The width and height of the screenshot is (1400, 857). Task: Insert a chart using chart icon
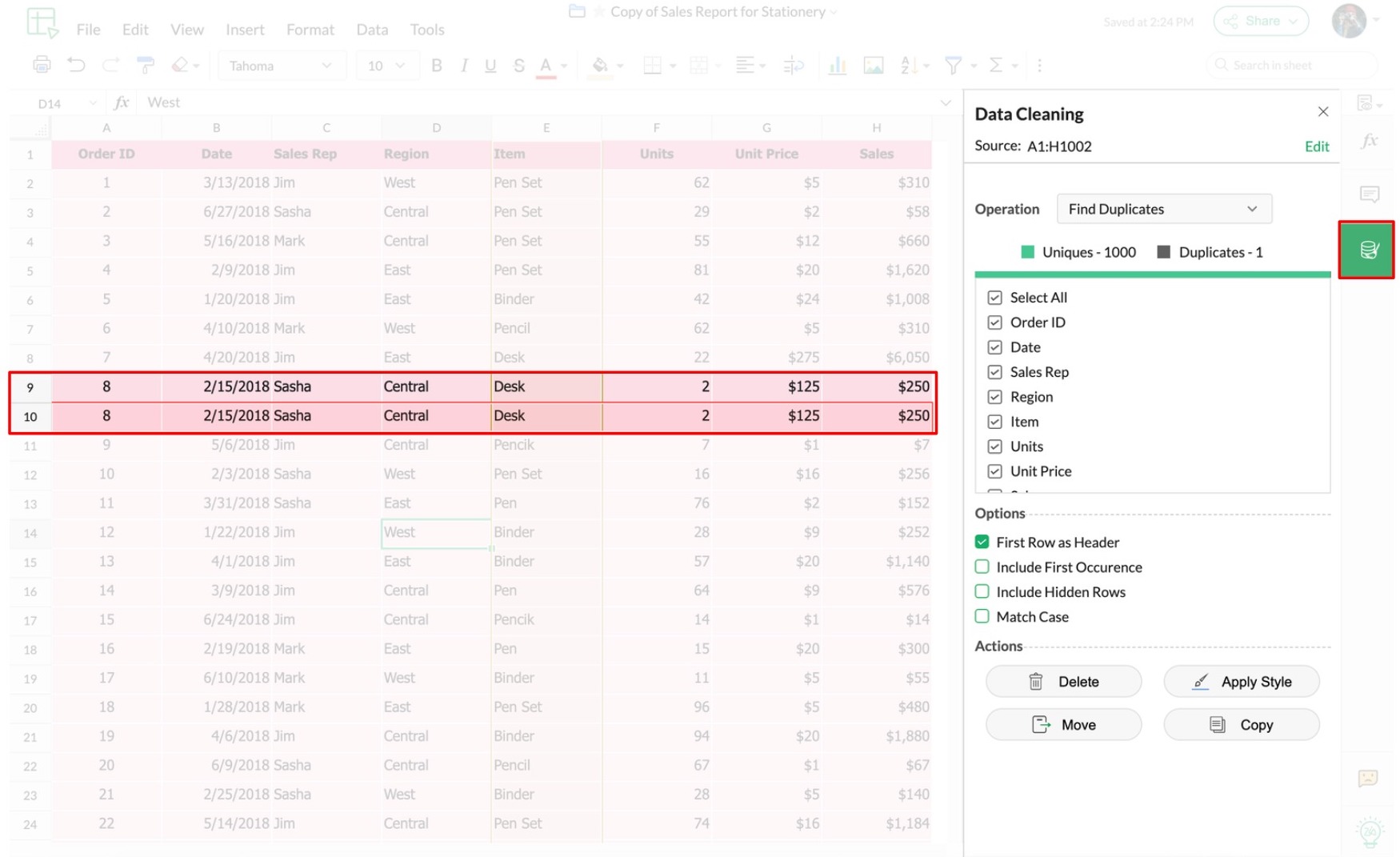pyautogui.click(x=838, y=66)
